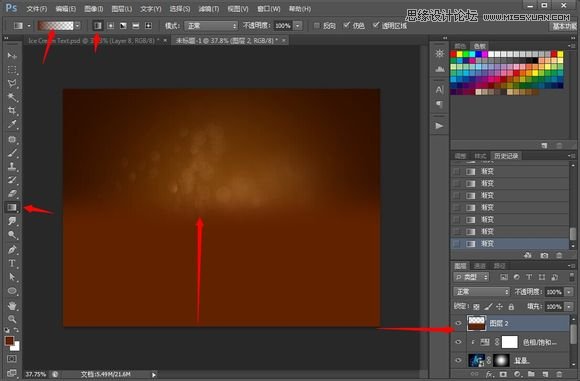Hide the 色相/饱和度 adjustment layer

(458, 342)
